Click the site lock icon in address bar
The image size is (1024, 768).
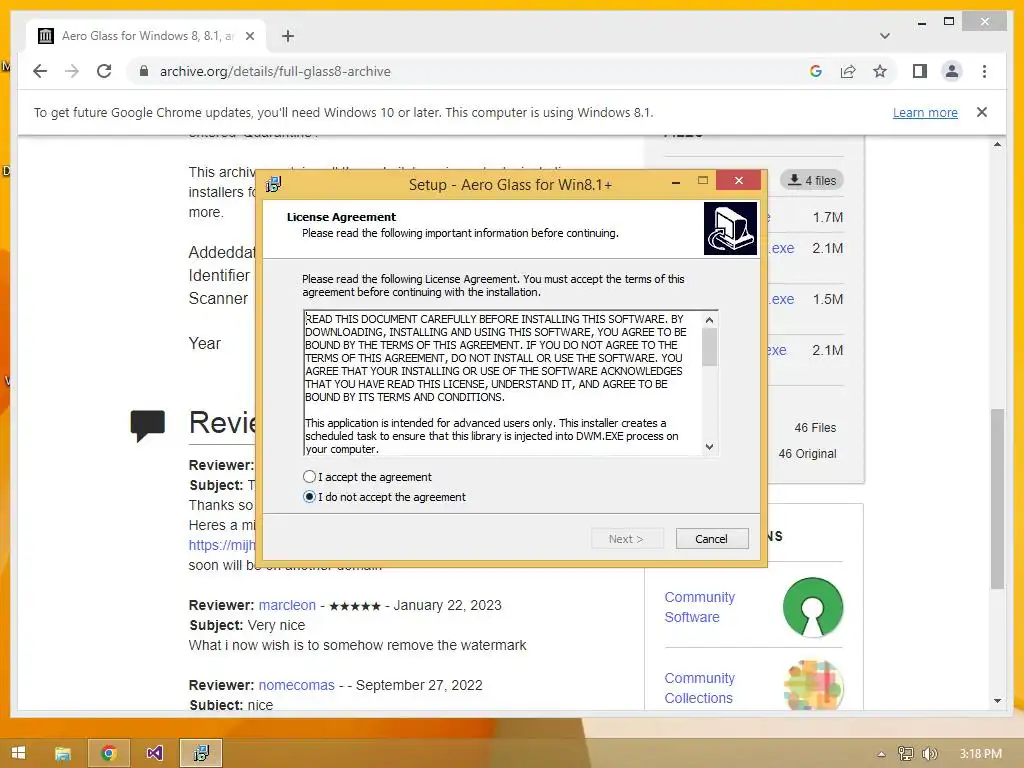point(144,71)
